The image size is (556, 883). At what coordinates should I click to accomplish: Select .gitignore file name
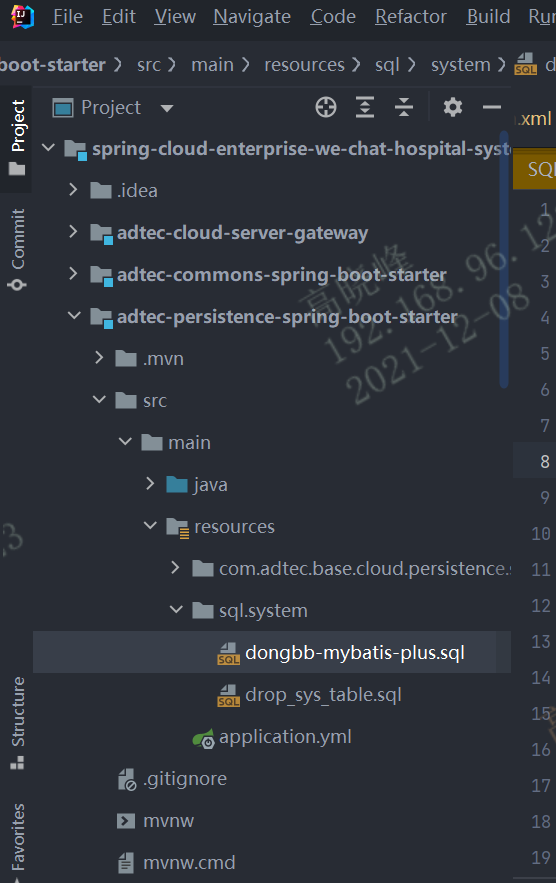pyautogui.click(x=185, y=779)
